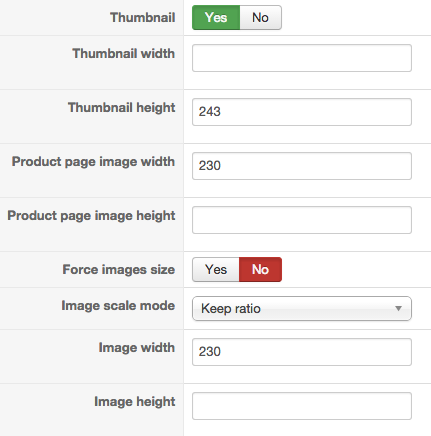This screenshot has height=436, width=431.
Task: Enable Force images size with Yes
Action: point(216,269)
